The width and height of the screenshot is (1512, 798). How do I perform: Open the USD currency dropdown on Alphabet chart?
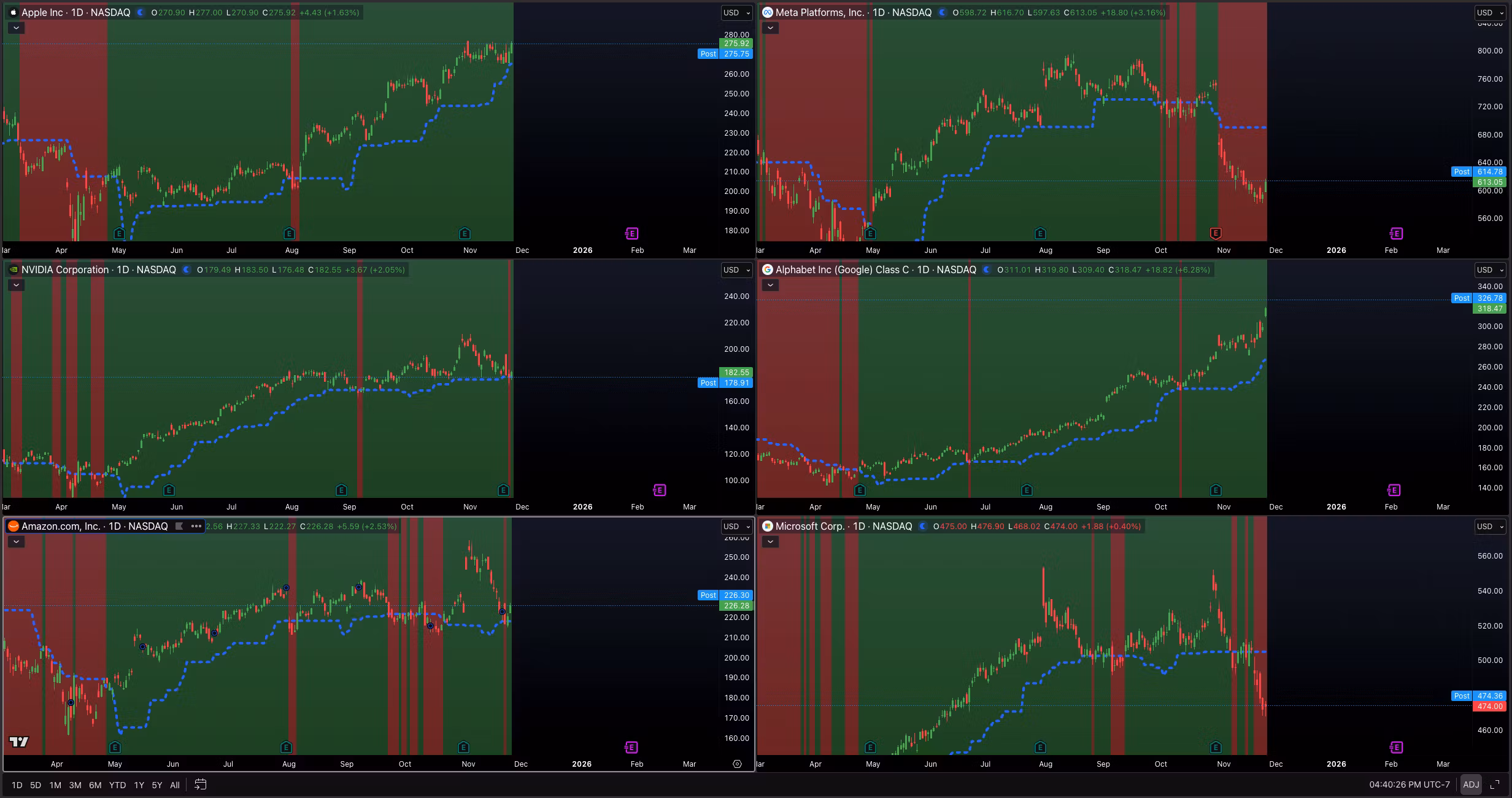tap(1491, 269)
